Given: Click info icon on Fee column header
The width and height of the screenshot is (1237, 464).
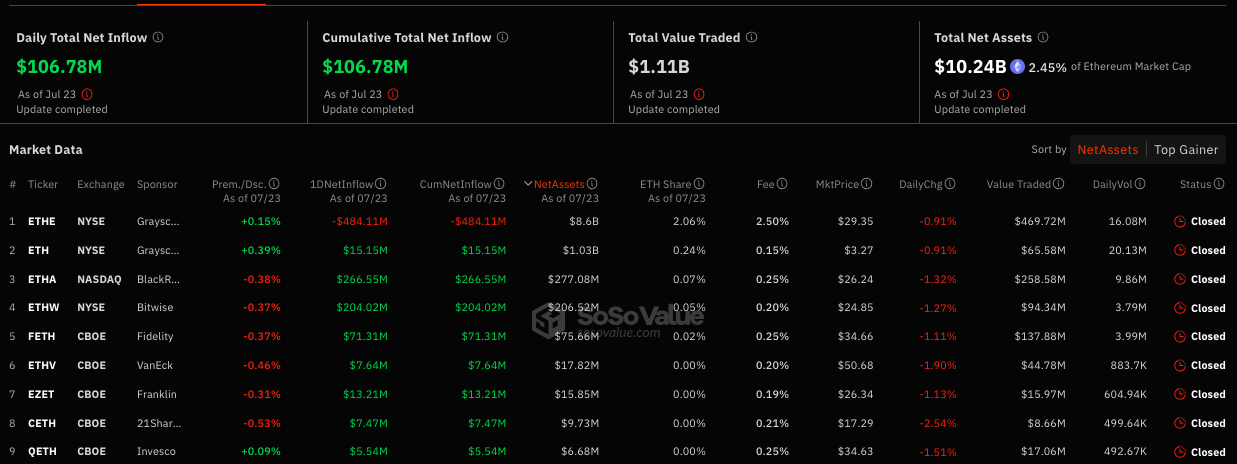Looking at the screenshot, I should 783,184.
